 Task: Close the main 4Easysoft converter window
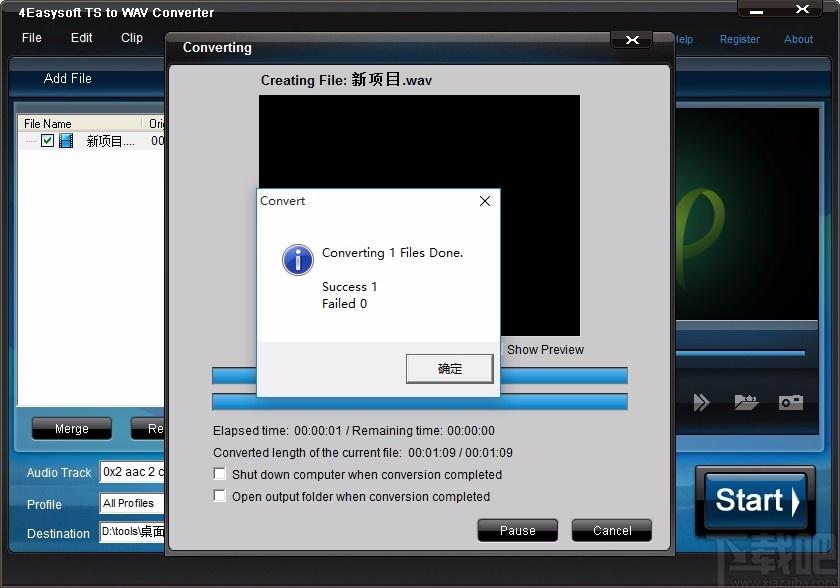pyautogui.click(x=802, y=9)
